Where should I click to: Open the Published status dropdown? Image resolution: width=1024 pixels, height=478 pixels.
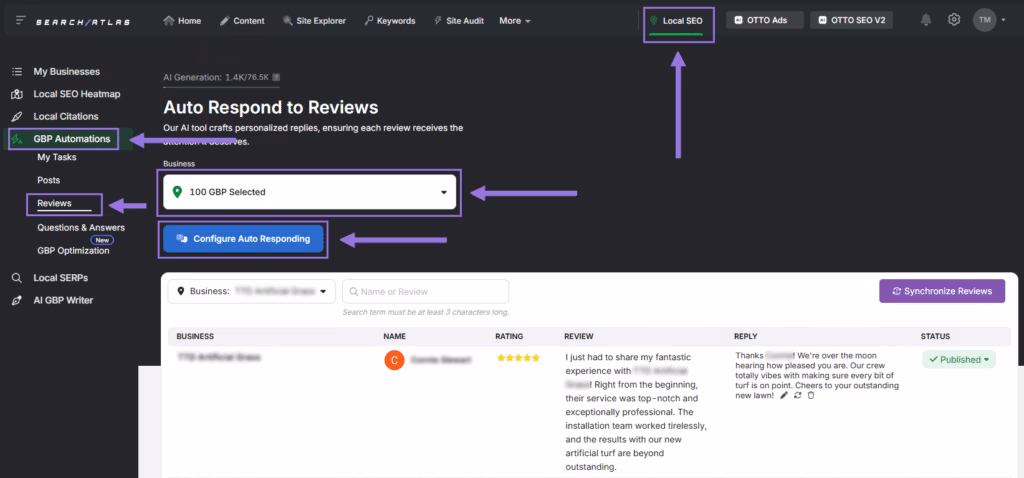pyautogui.click(x=958, y=359)
